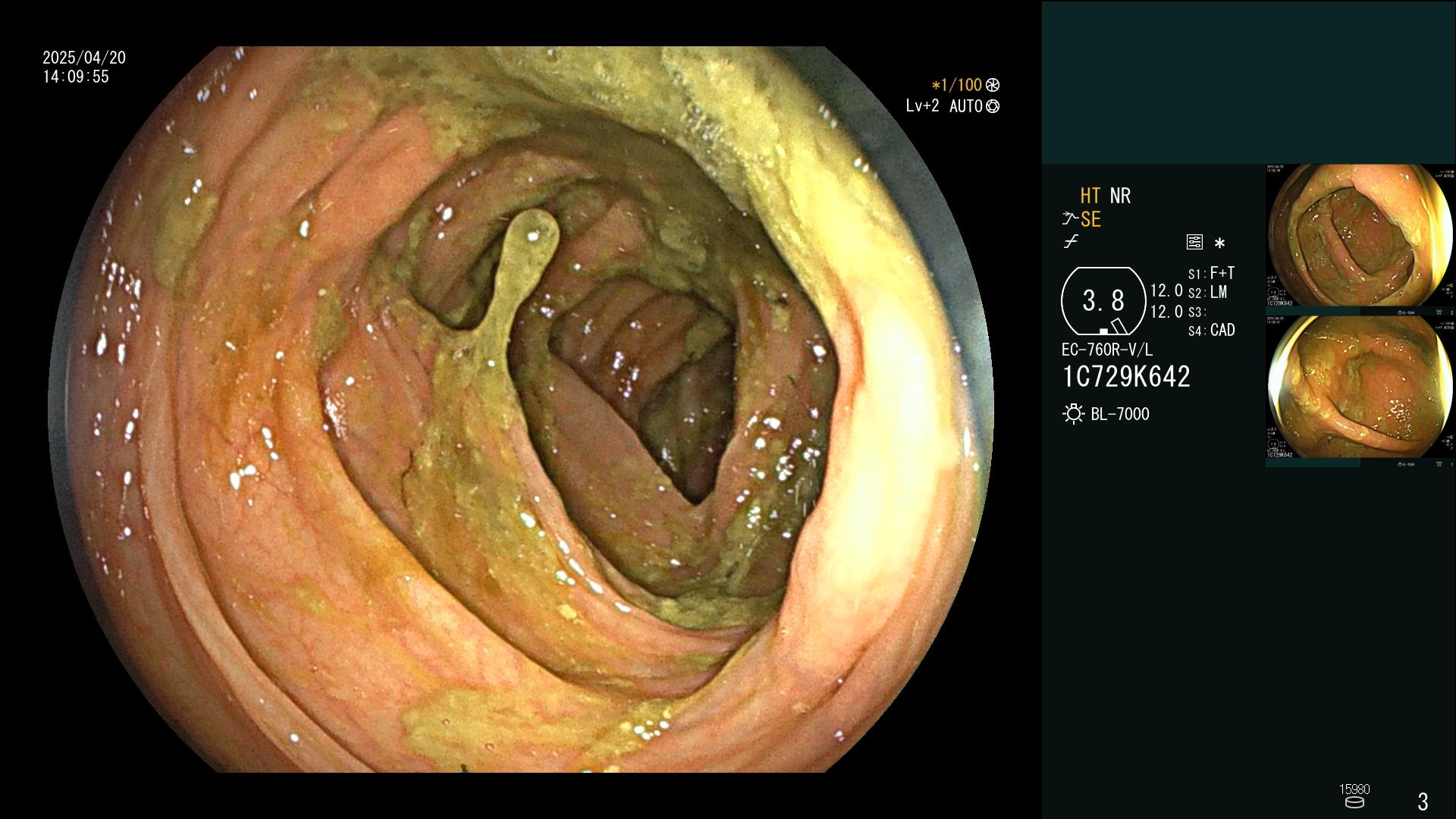
Task: Select the HT indicator
Action: (x=1090, y=196)
